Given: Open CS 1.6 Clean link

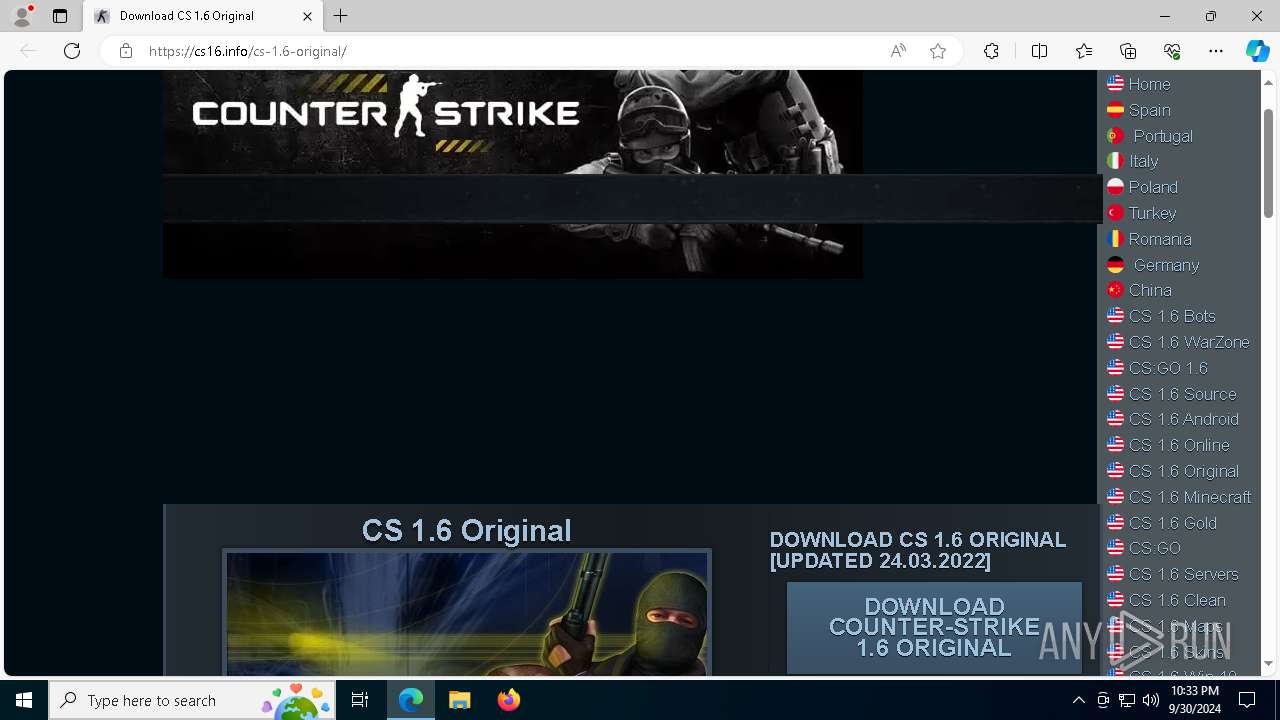Looking at the screenshot, I should (x=1177, y=600).
